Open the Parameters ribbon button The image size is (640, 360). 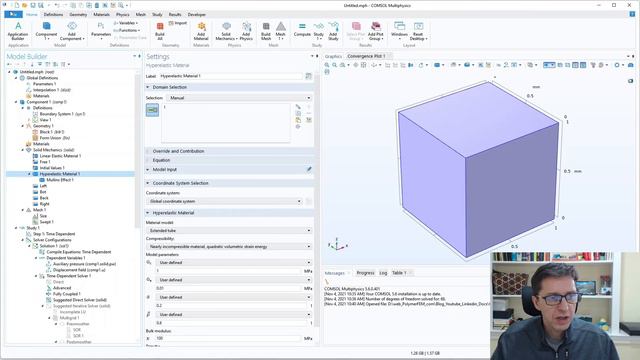click(101, 31)
